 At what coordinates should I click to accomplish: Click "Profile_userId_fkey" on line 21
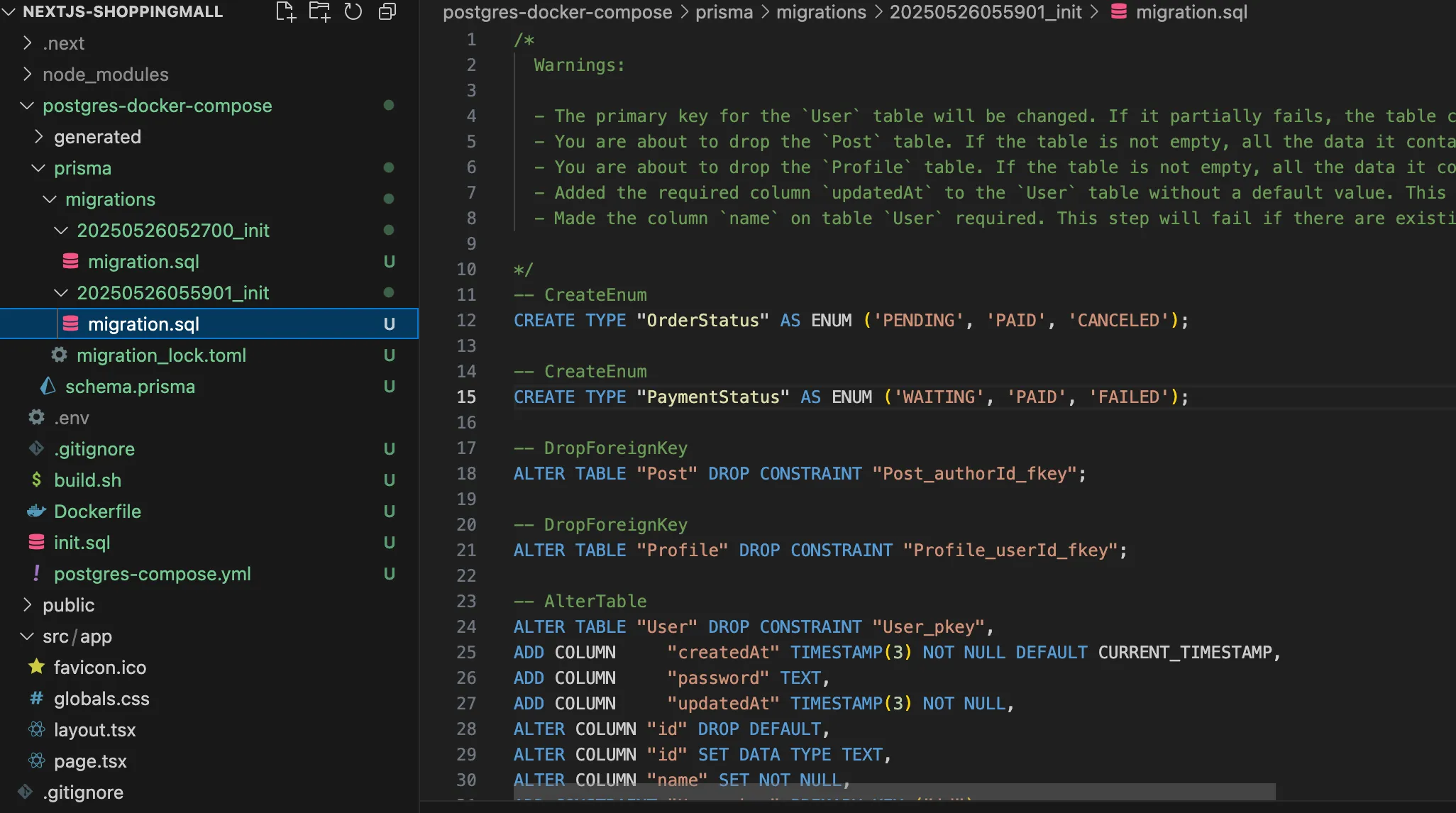[1011, 550]
